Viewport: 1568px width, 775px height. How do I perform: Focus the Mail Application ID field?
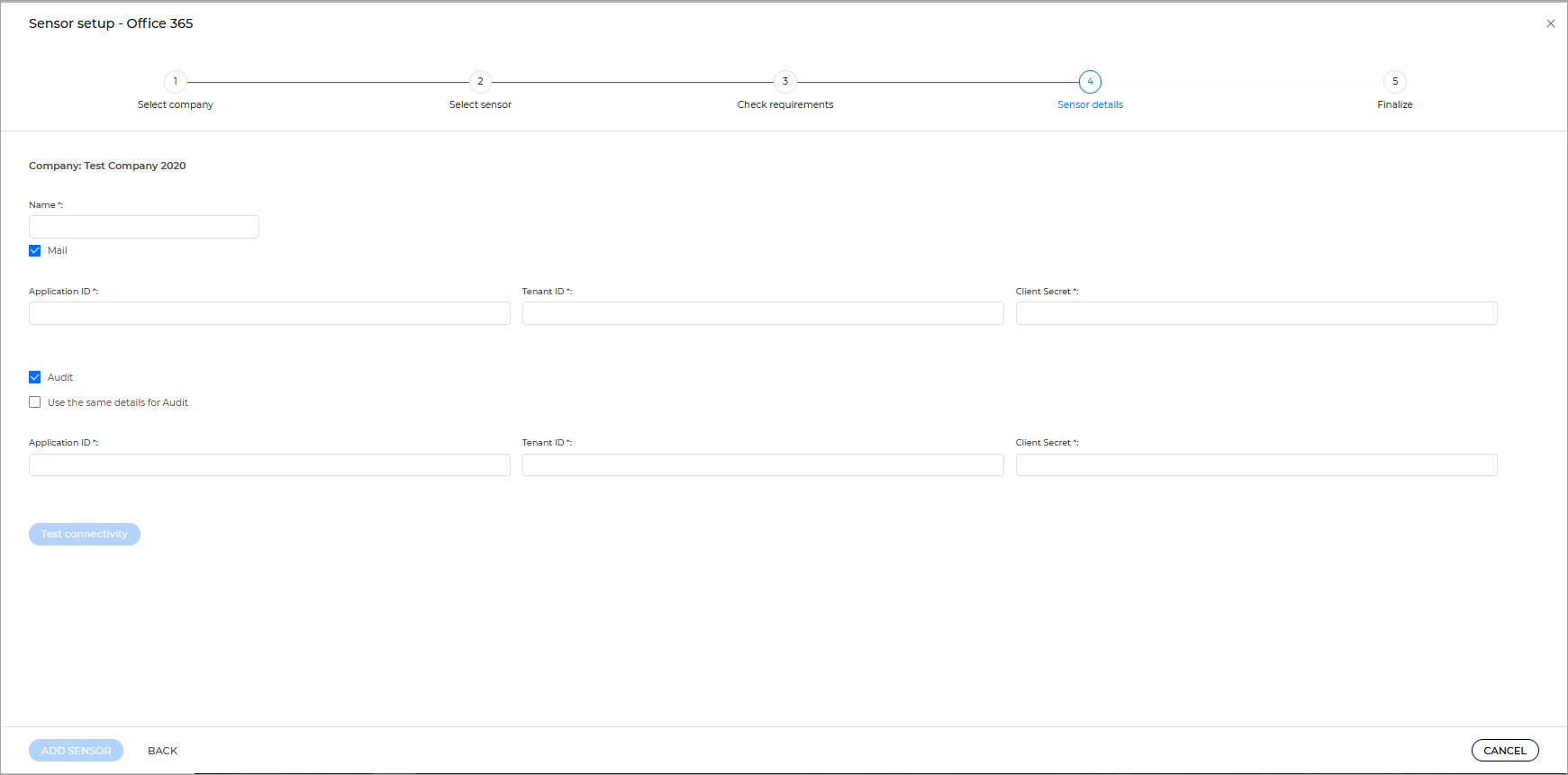click(x=269, y=313)
